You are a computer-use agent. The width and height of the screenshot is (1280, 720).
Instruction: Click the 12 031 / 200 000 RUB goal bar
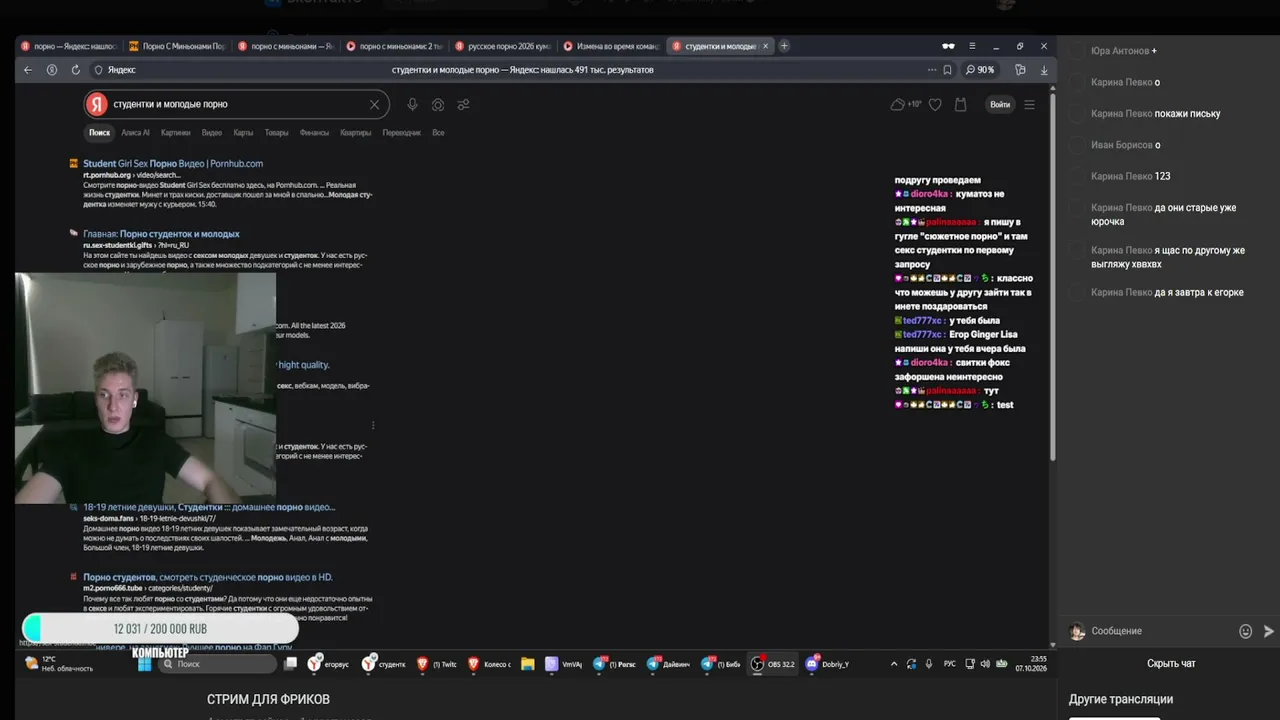click(160, 629)
